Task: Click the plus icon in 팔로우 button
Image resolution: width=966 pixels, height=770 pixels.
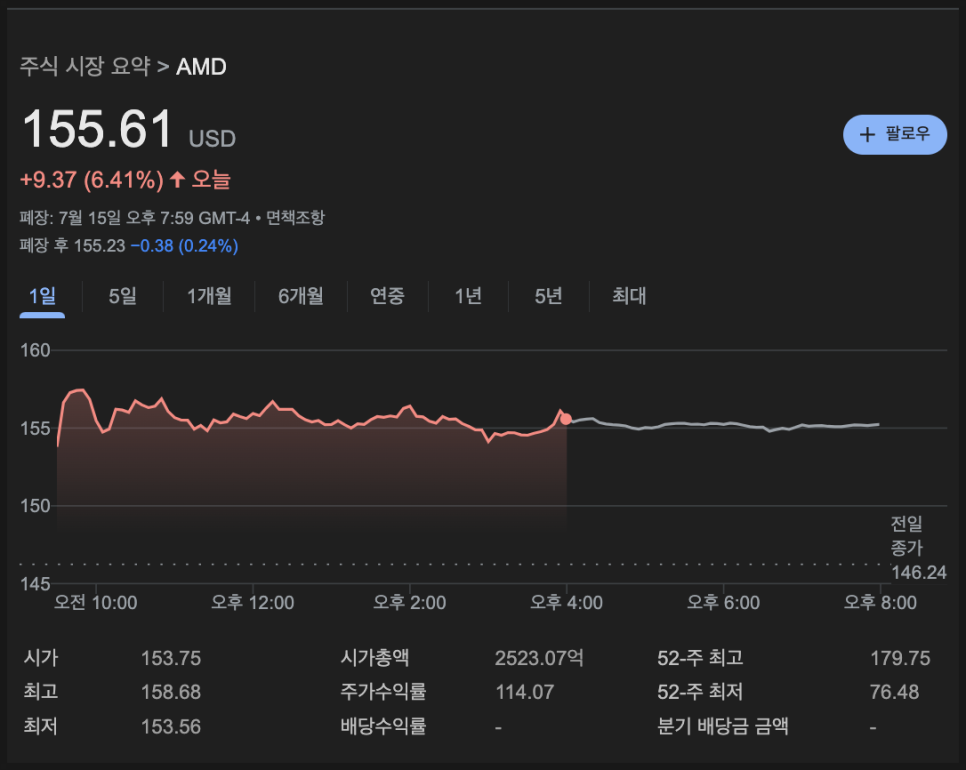Action: [x=867, y=134]
